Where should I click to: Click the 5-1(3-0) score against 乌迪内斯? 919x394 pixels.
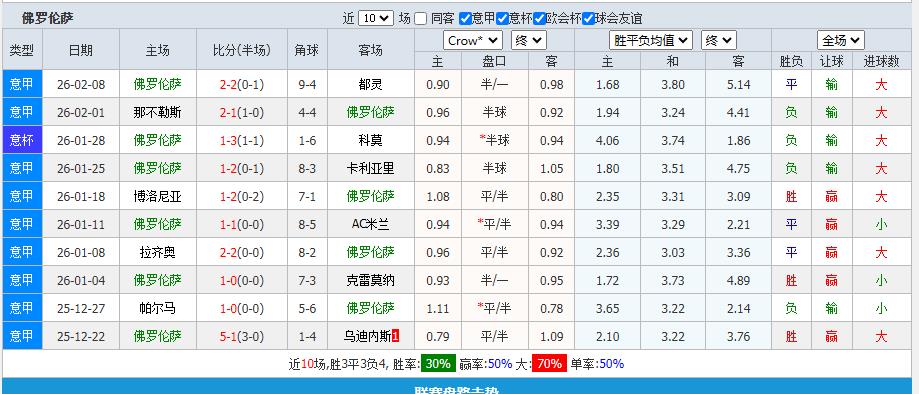242,337
